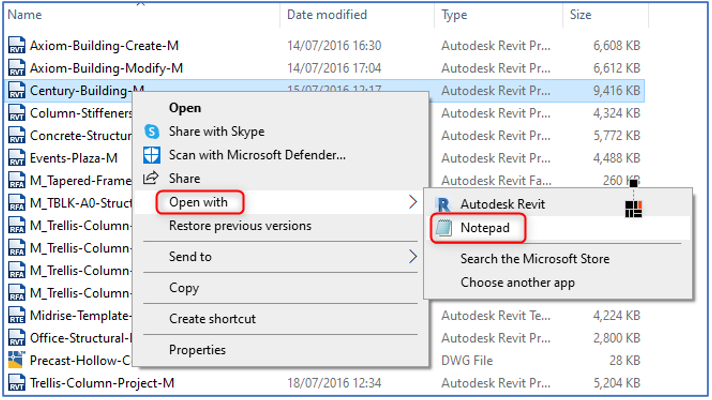Click the Axiom-Building-Modify-M file icon

point(17,68)
